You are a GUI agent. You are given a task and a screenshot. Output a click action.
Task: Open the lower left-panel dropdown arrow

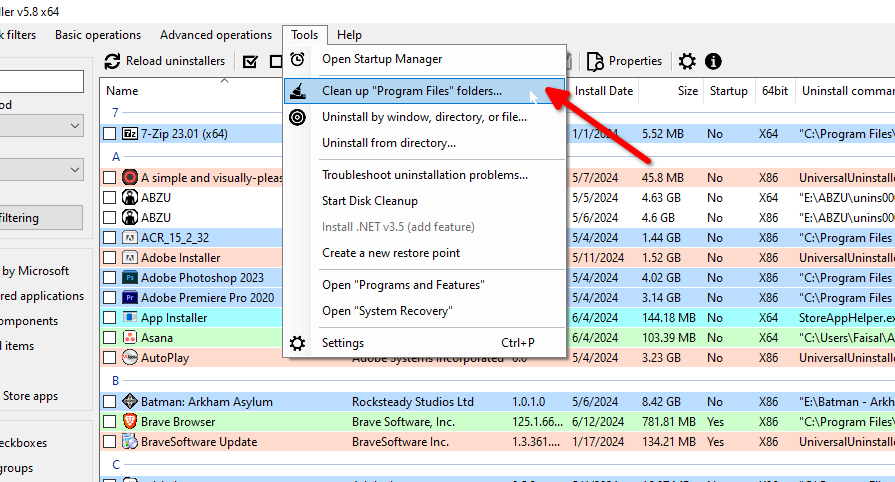tap(75, 170)
